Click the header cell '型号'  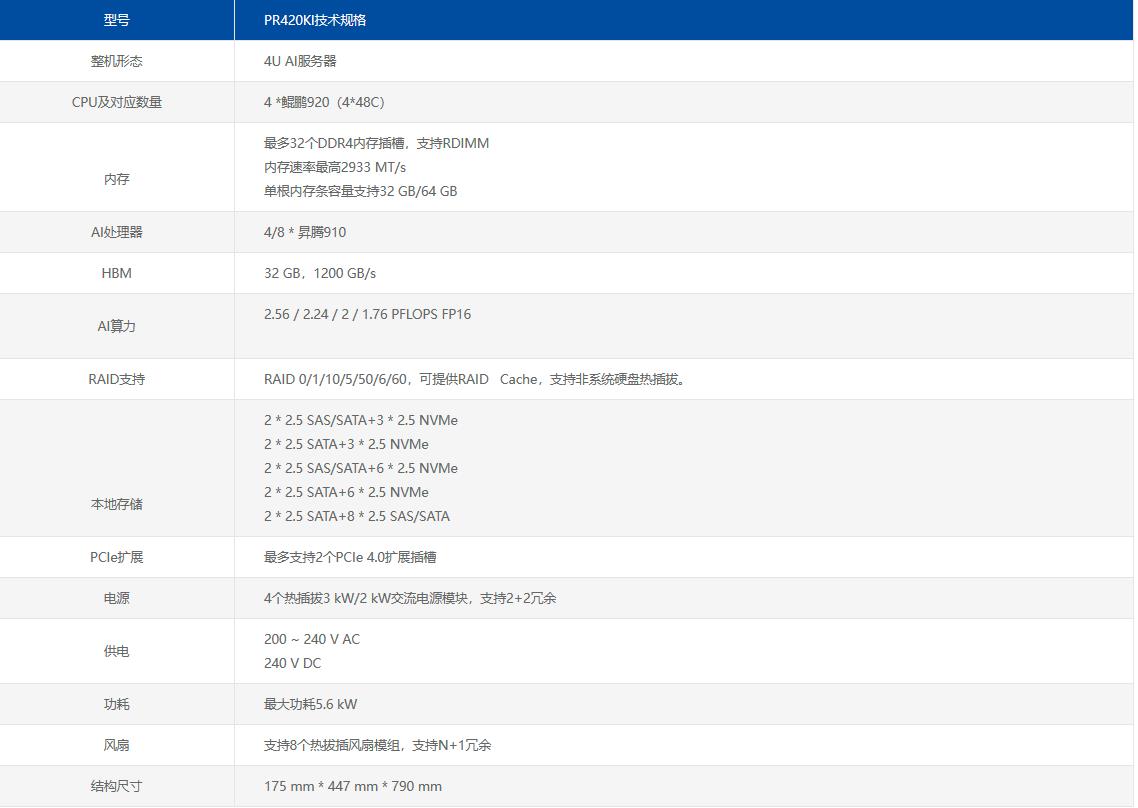click(117, 20)
